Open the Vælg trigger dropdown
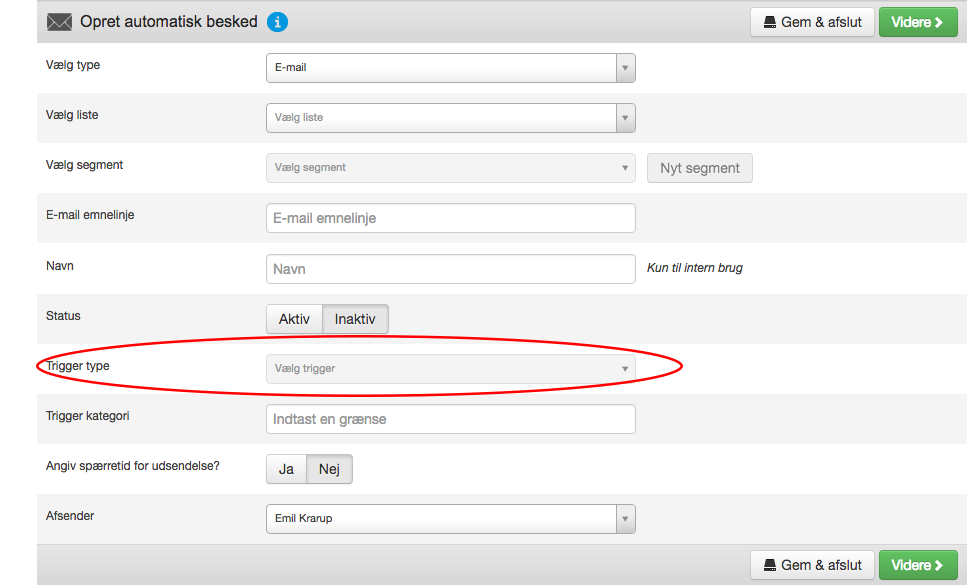The height and width of the screenshot is (585, 967). [451, 369]
